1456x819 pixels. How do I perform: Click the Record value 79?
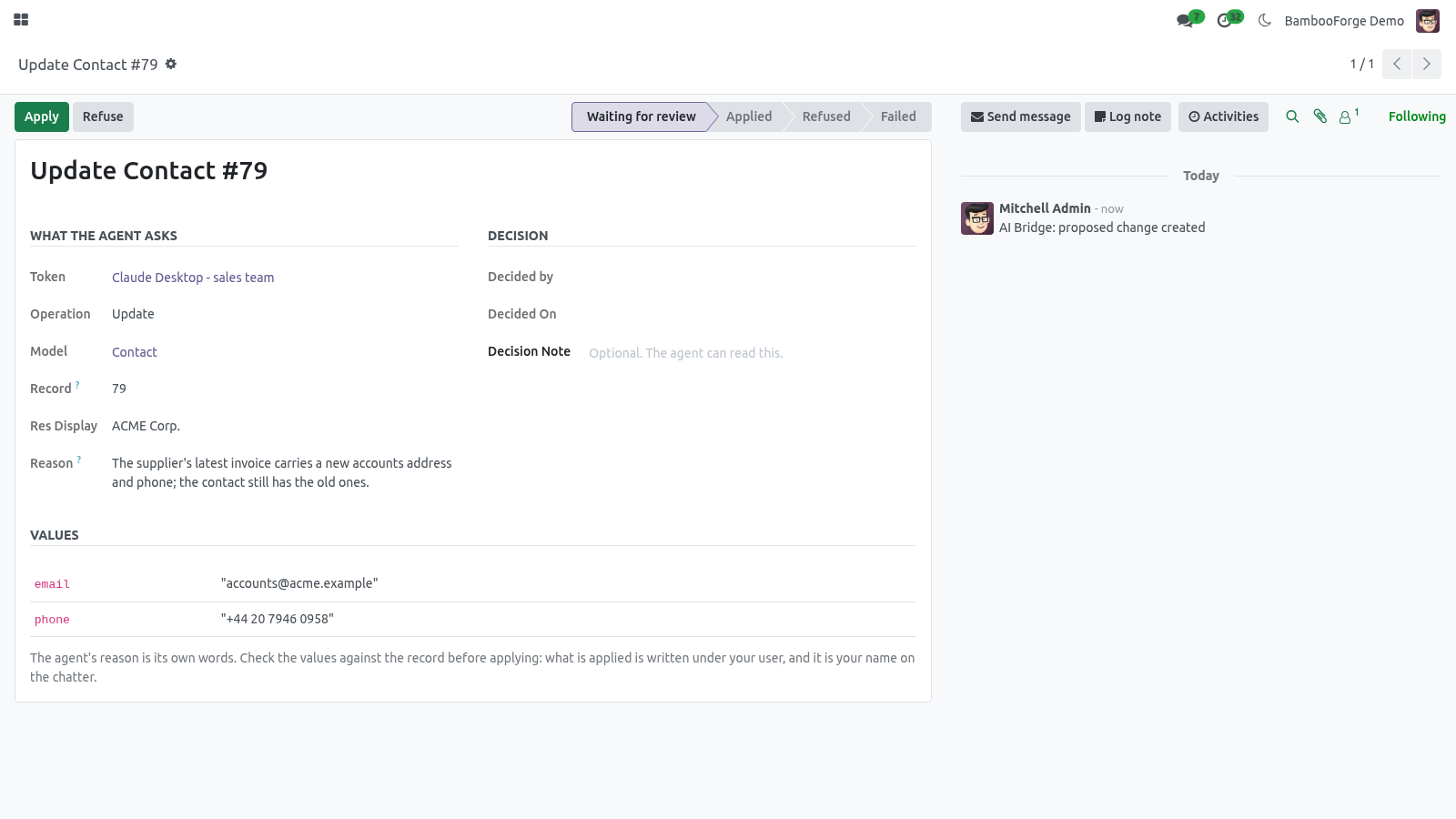119,389
